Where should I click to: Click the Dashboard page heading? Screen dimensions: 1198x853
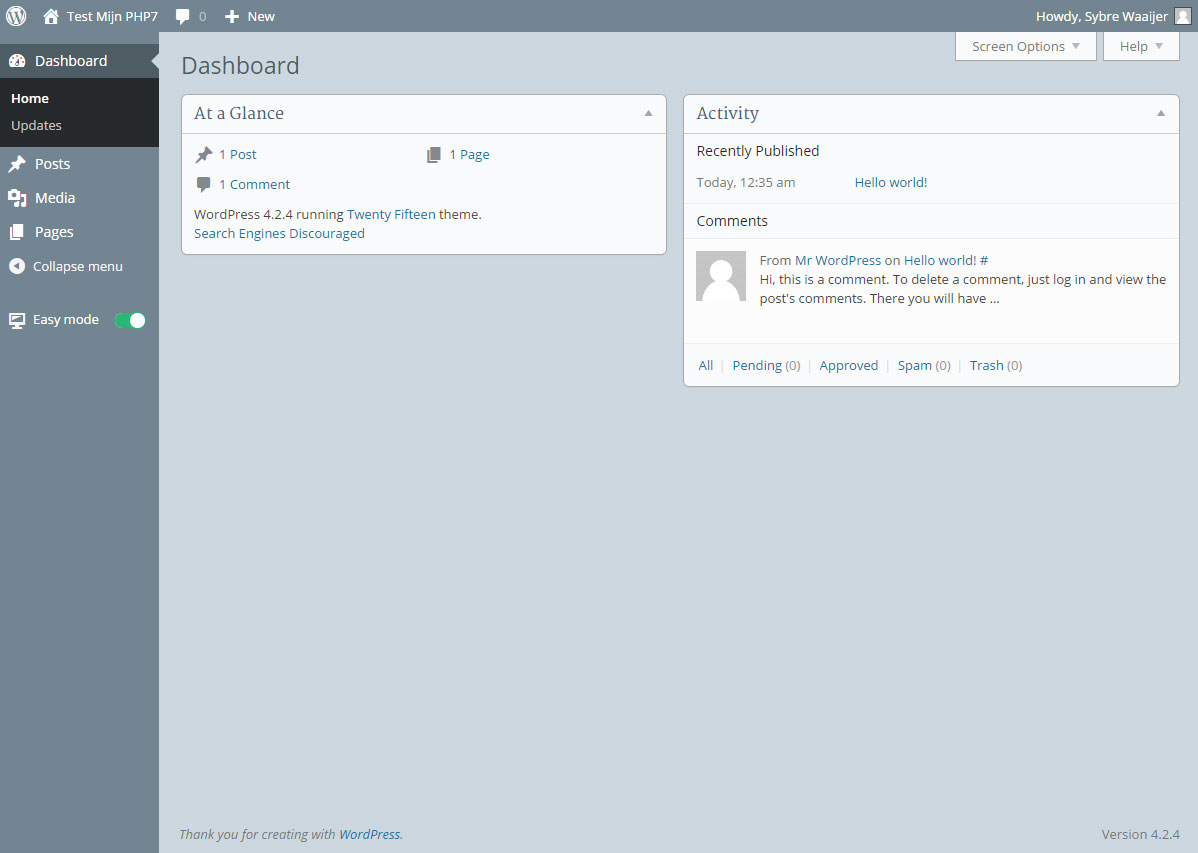click(x=240, y=66)
